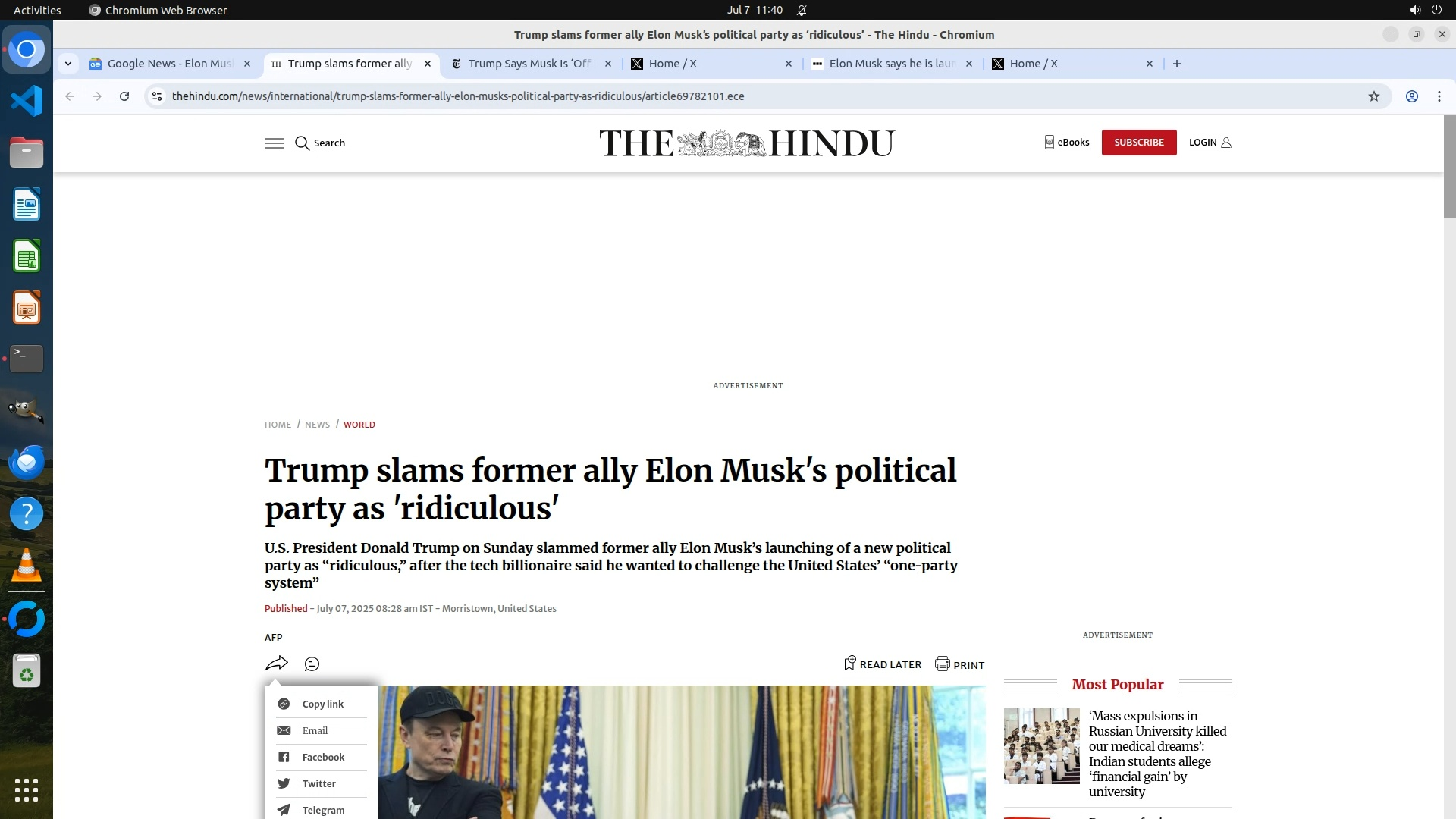The height and width of the screenshot is (819, 1456).
Task: Open the article share arrow icon
Action: point(277,664)
